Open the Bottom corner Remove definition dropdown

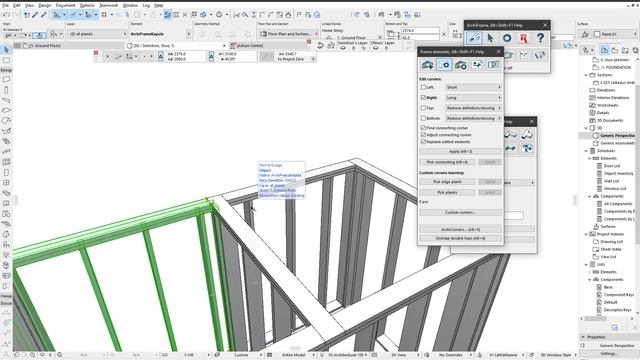(473, 118)
